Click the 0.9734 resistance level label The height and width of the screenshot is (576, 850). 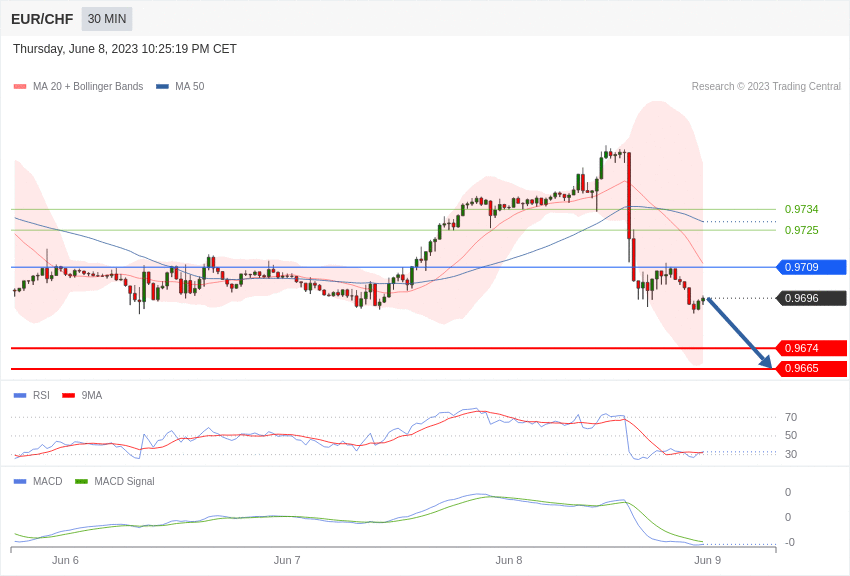[802, 209]
